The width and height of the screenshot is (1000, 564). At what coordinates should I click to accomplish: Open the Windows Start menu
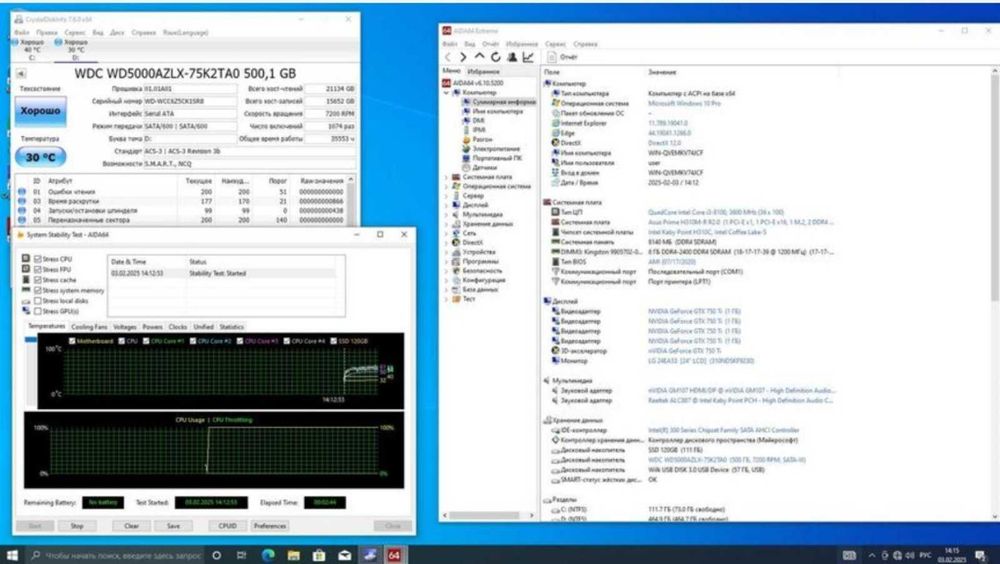click(12, 555)
